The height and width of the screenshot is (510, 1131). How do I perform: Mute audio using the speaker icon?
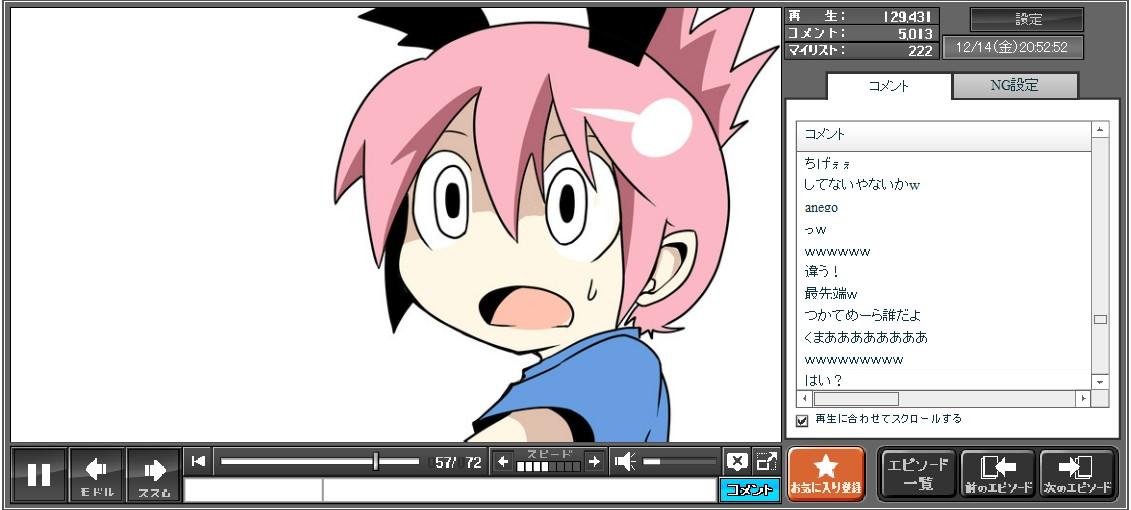pos(625,461)
